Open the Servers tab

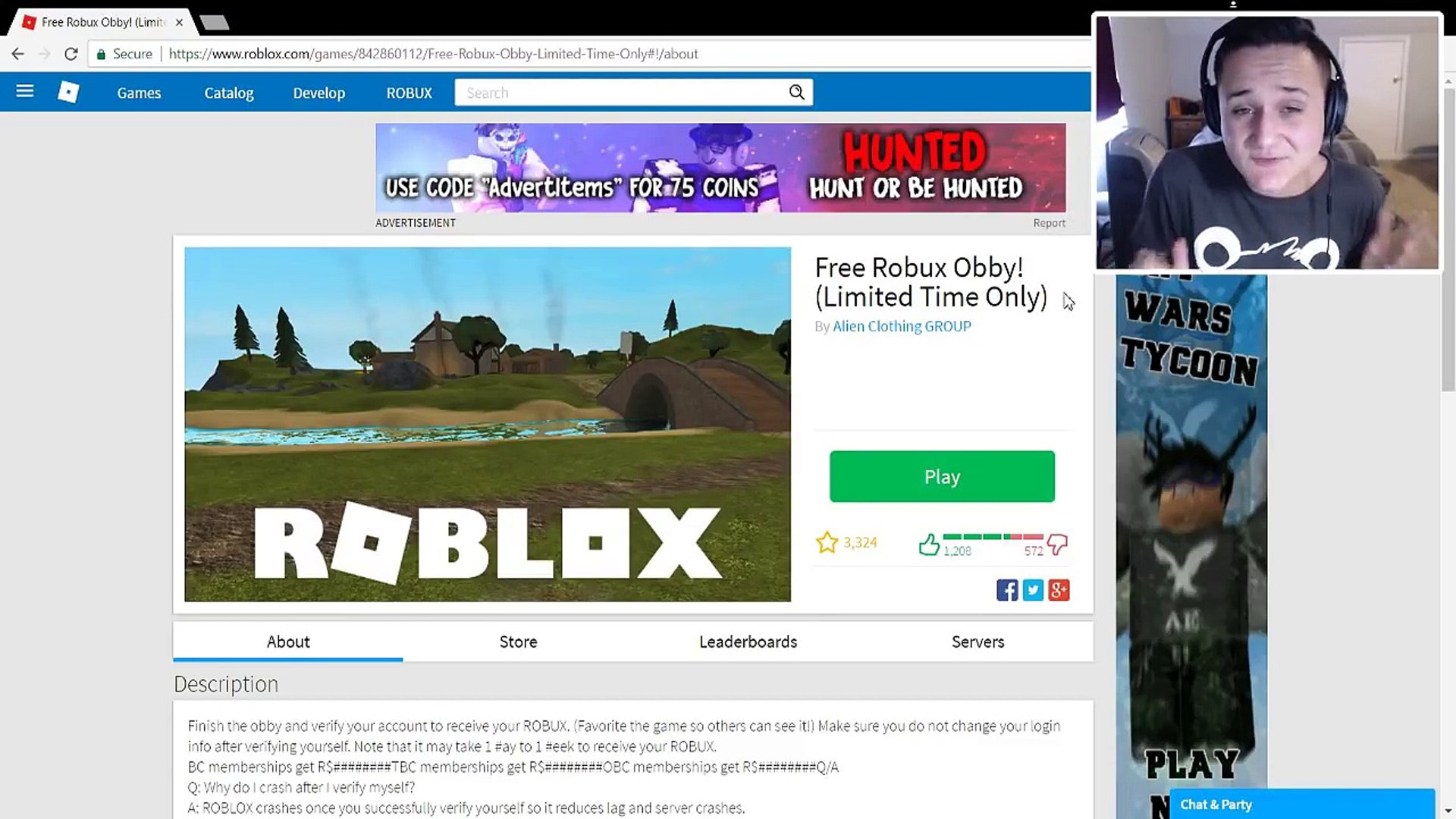click(977, 642)
